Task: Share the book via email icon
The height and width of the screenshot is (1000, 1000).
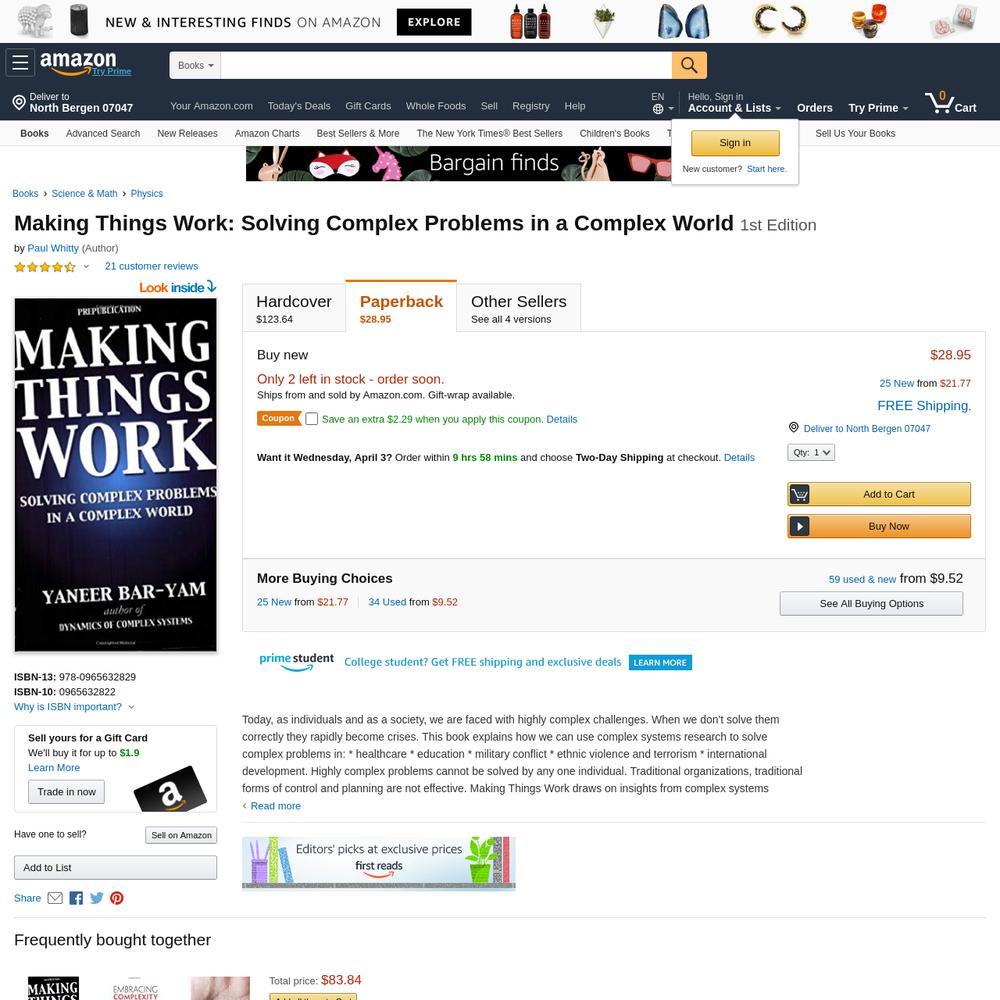Action: point(55,898)
